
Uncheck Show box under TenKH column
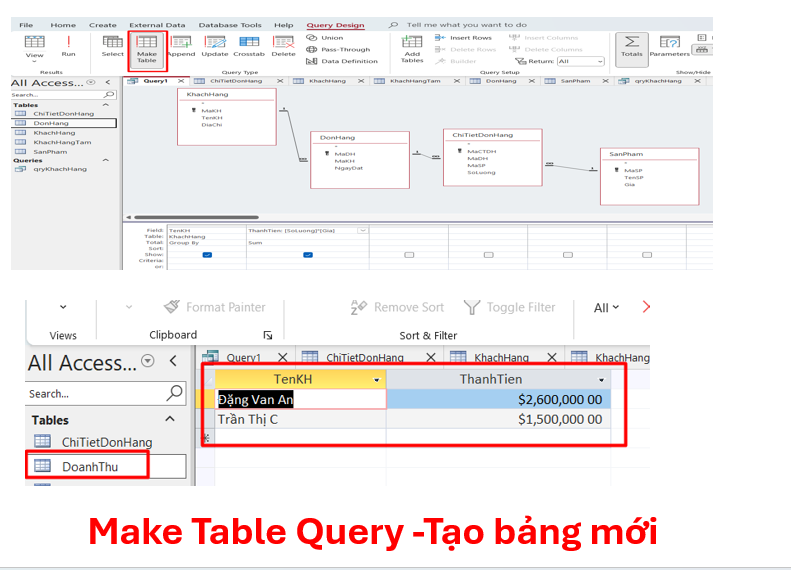click(207, 255)
